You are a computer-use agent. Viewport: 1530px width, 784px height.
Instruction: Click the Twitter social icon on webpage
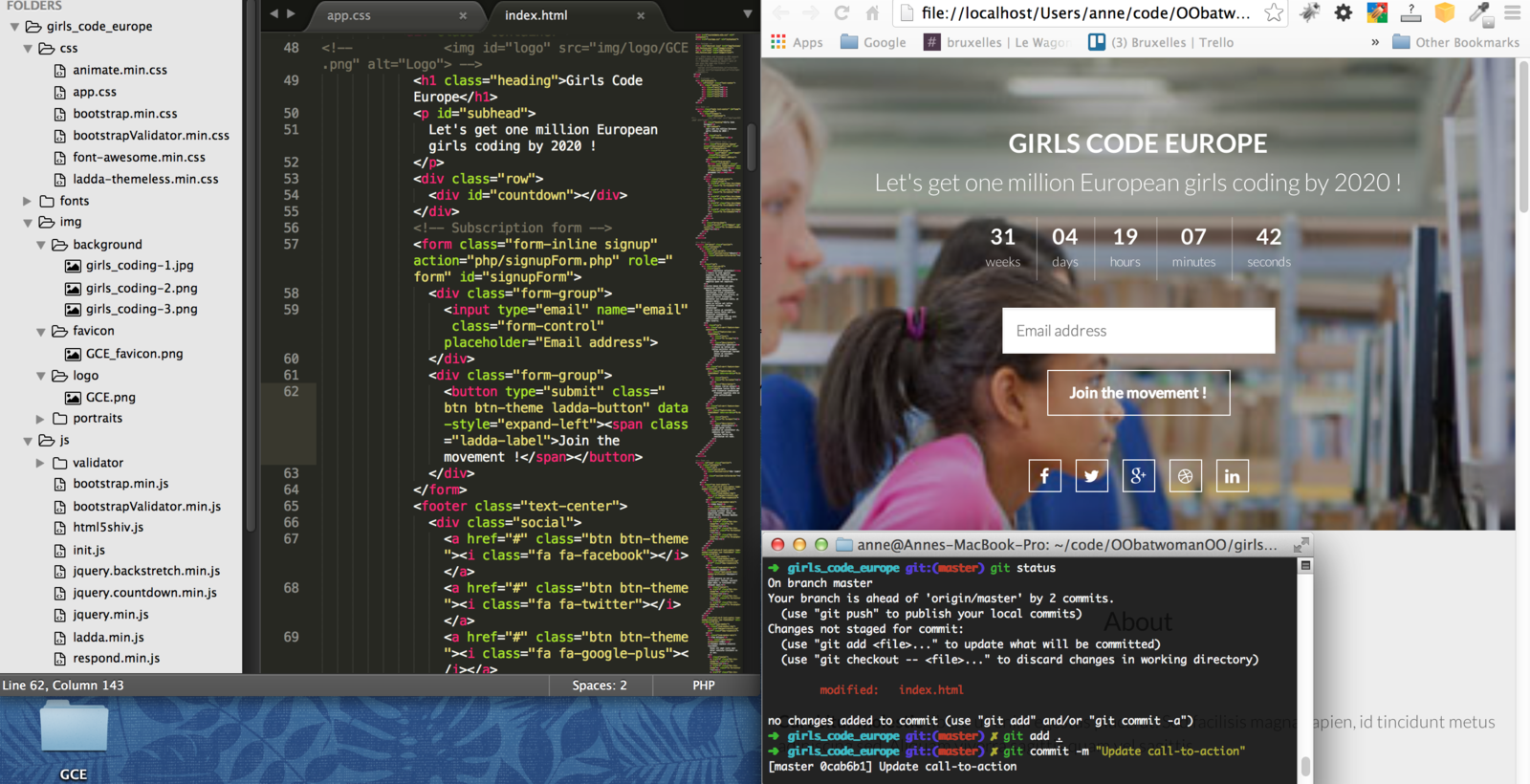(x=1091, y=475)
